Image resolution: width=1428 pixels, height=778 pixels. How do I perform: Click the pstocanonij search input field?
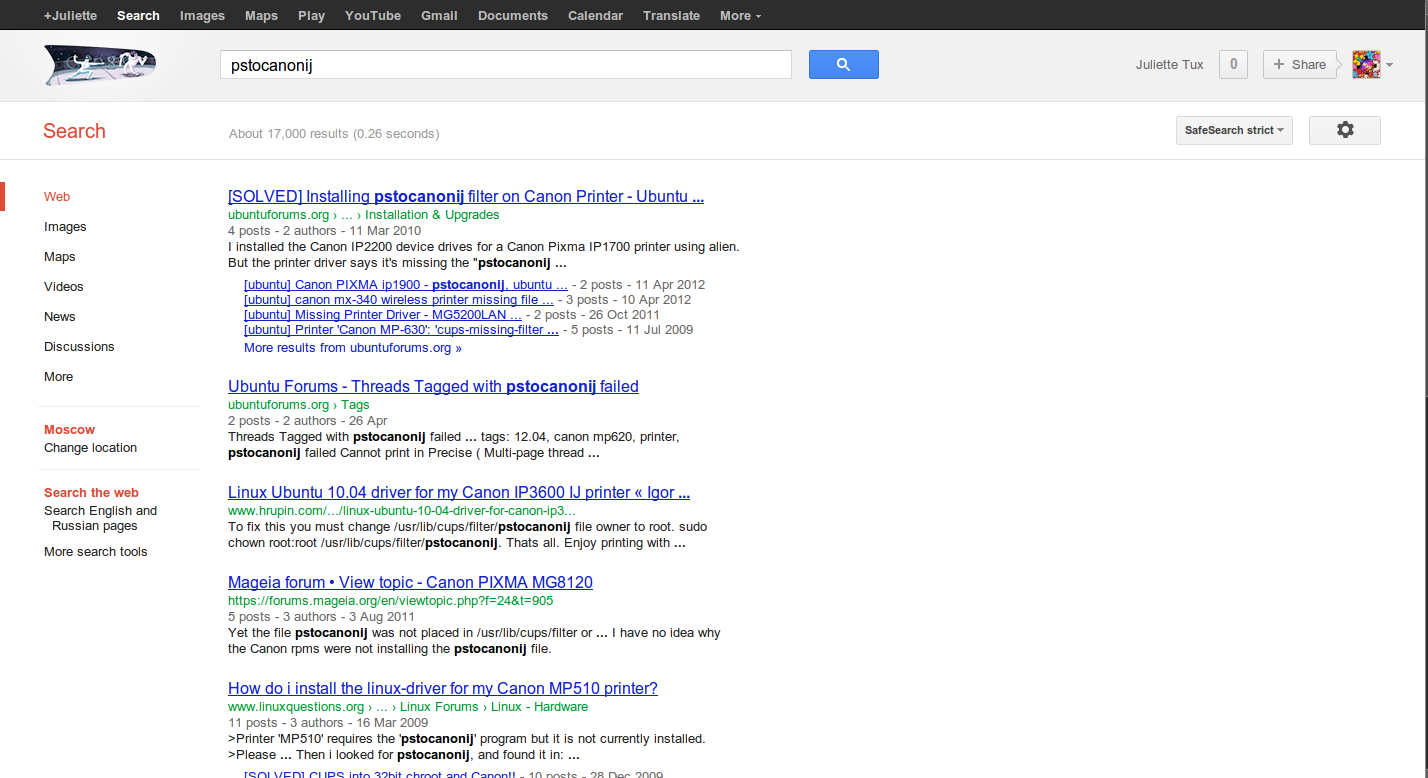pyautogui.click(x=506, y=64)
